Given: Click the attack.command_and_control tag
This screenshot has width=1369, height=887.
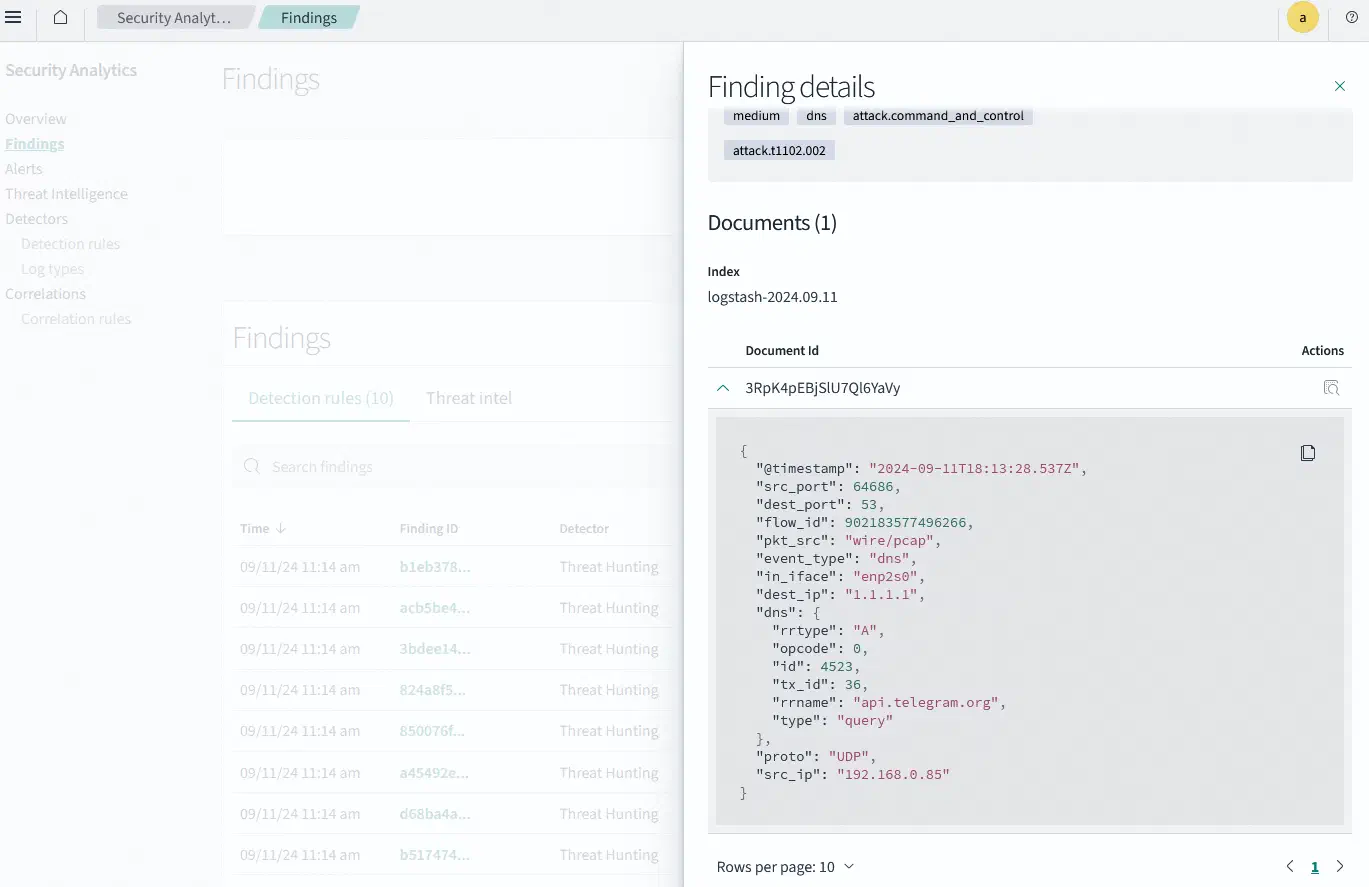Looking at the screenshot, I should [x=938, y=116].
